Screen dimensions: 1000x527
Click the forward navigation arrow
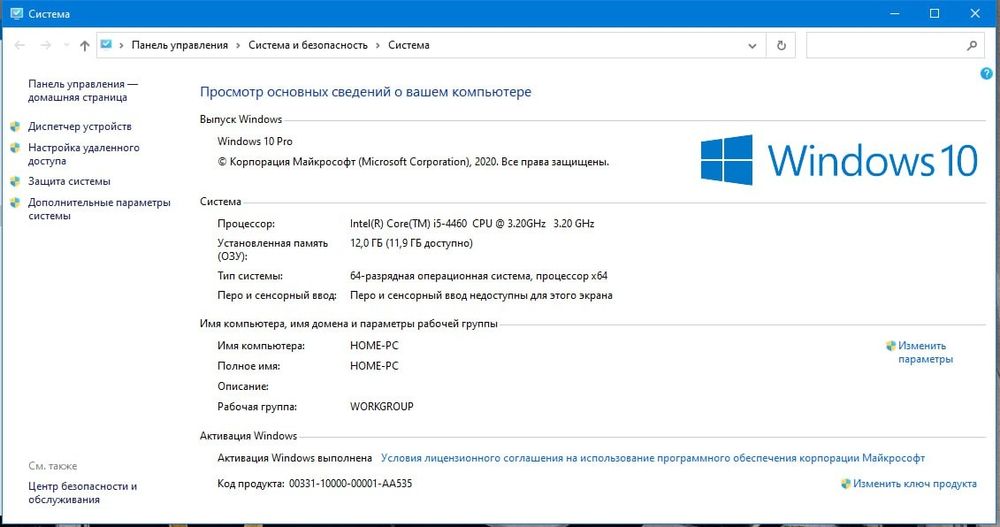pos(45,45)
